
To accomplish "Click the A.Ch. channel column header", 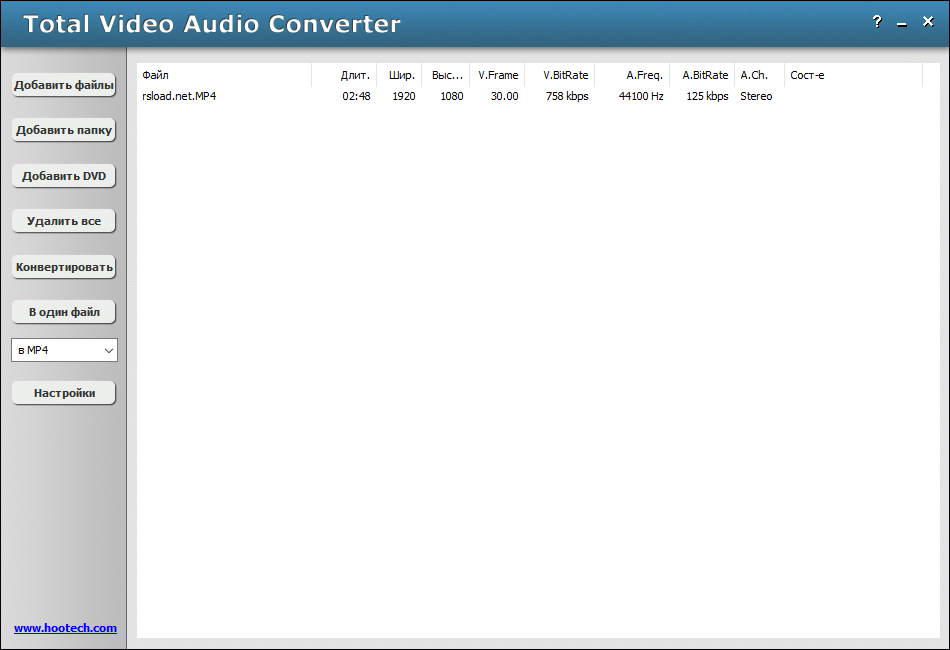I will (x=755, y=74).
